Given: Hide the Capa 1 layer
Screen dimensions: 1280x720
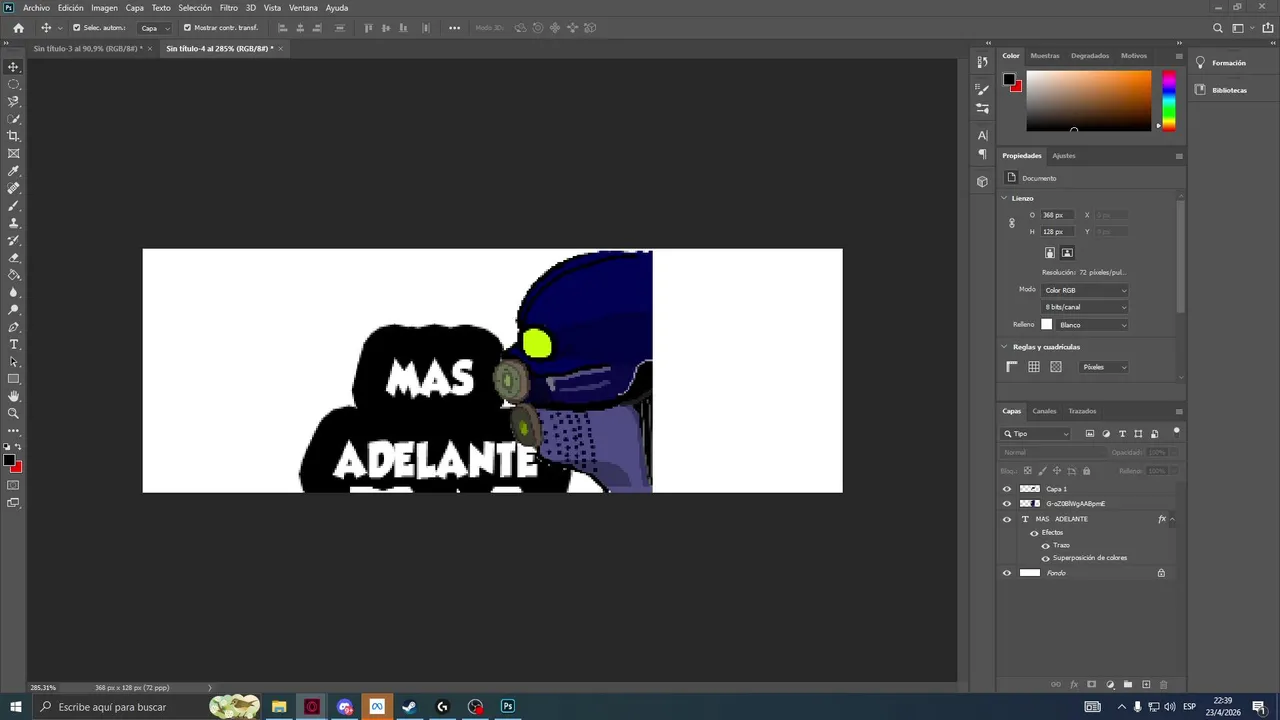Looking at the screenshot, I should [1007, 489].
